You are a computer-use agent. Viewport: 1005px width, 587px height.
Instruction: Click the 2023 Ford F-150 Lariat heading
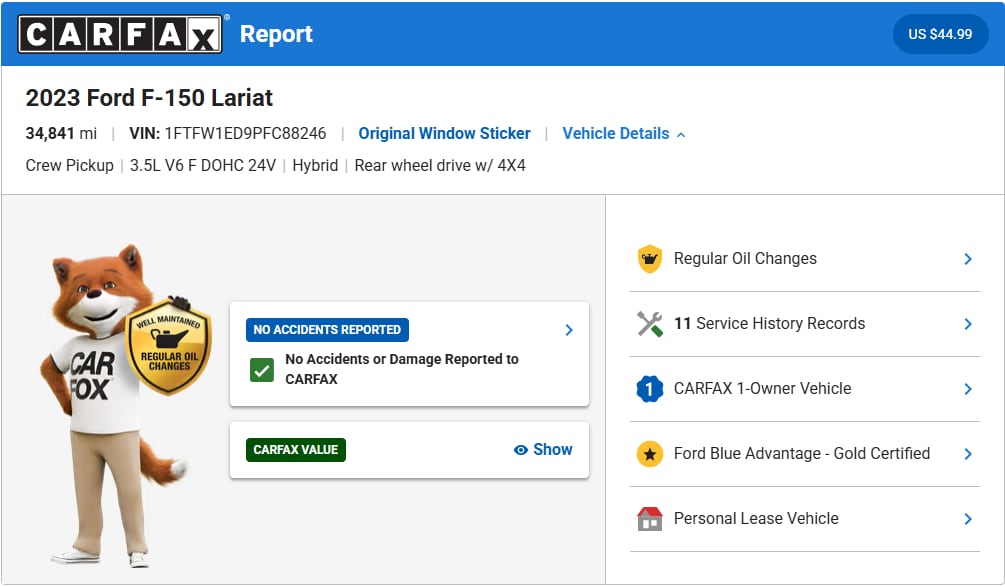pos(149,98)
